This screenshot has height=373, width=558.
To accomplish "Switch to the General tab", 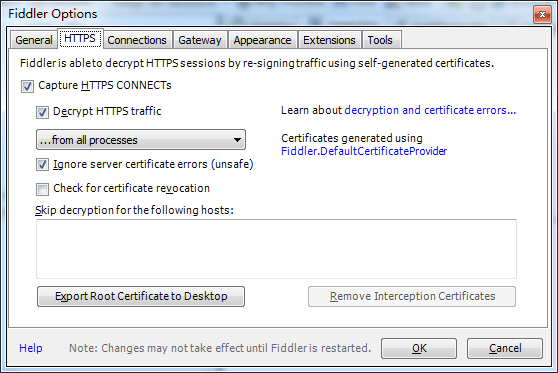I will (33, 40).
